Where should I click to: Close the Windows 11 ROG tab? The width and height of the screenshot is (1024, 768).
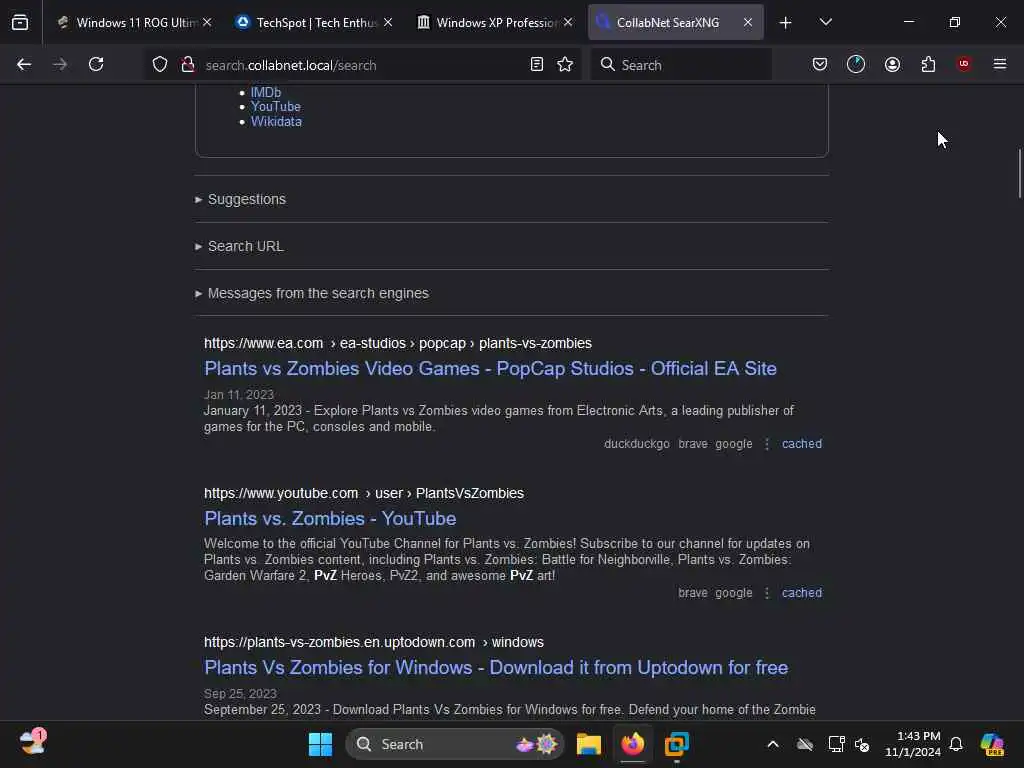(207, 22)
